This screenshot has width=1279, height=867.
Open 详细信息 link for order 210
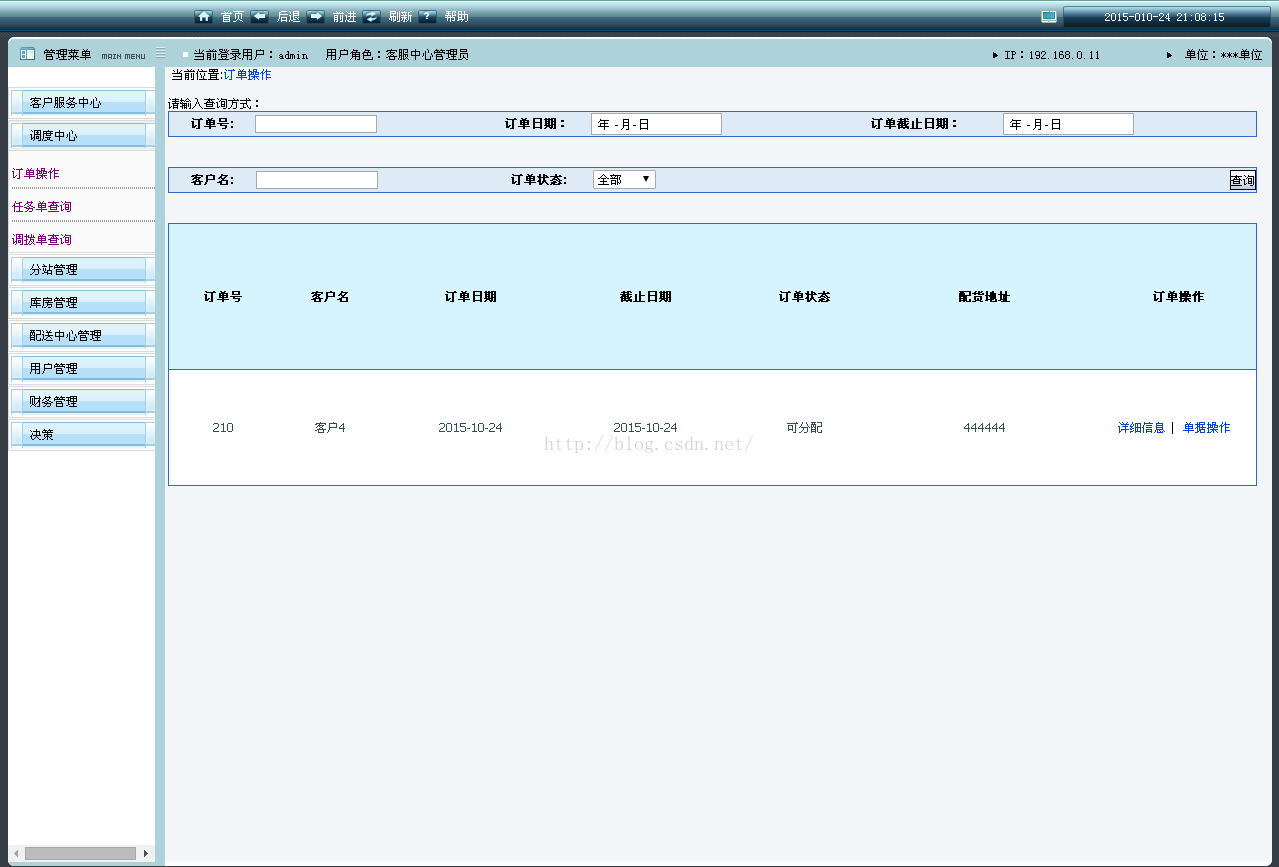click(1141, 428)
